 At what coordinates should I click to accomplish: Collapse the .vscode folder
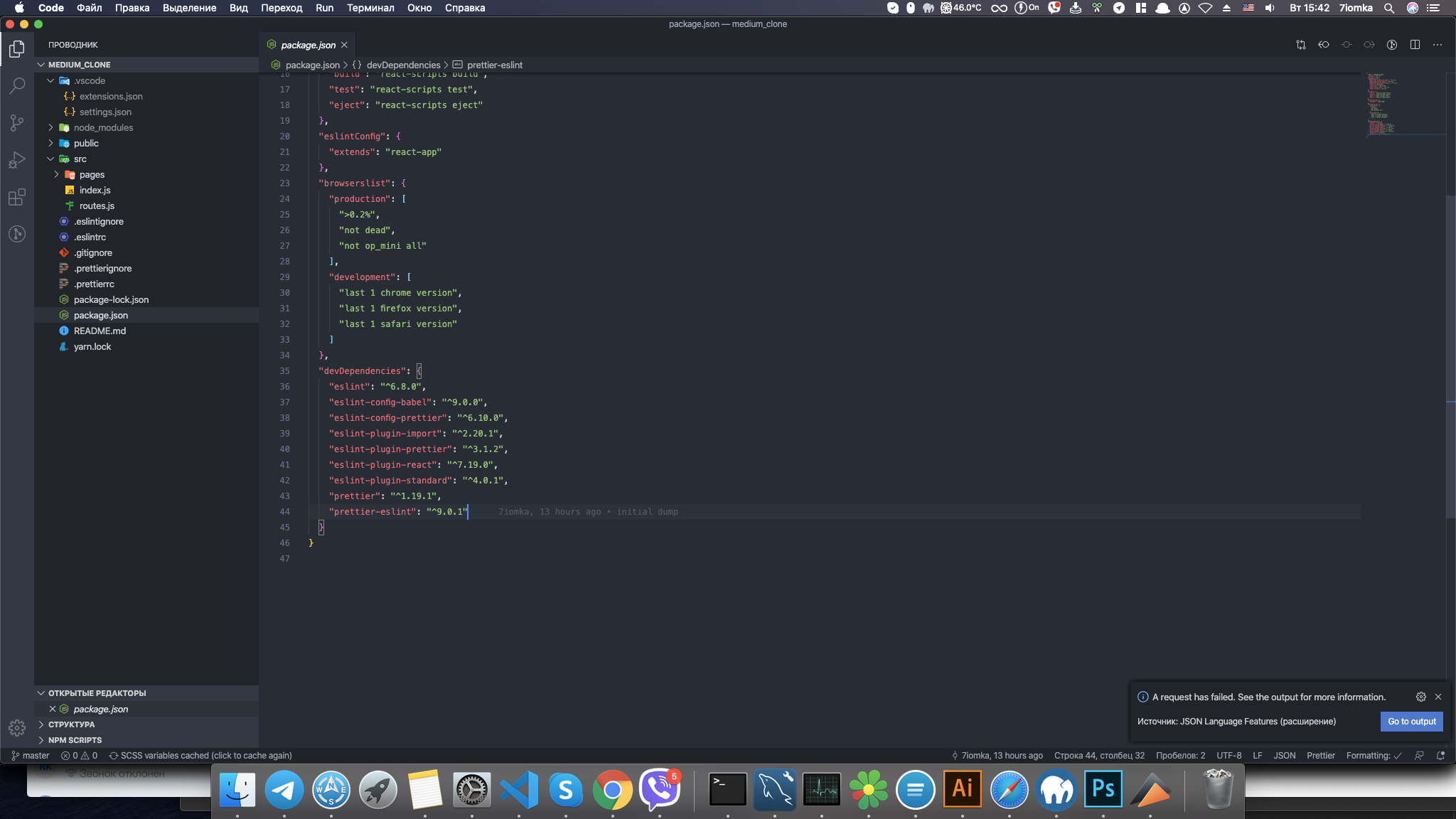click(89, 80)
